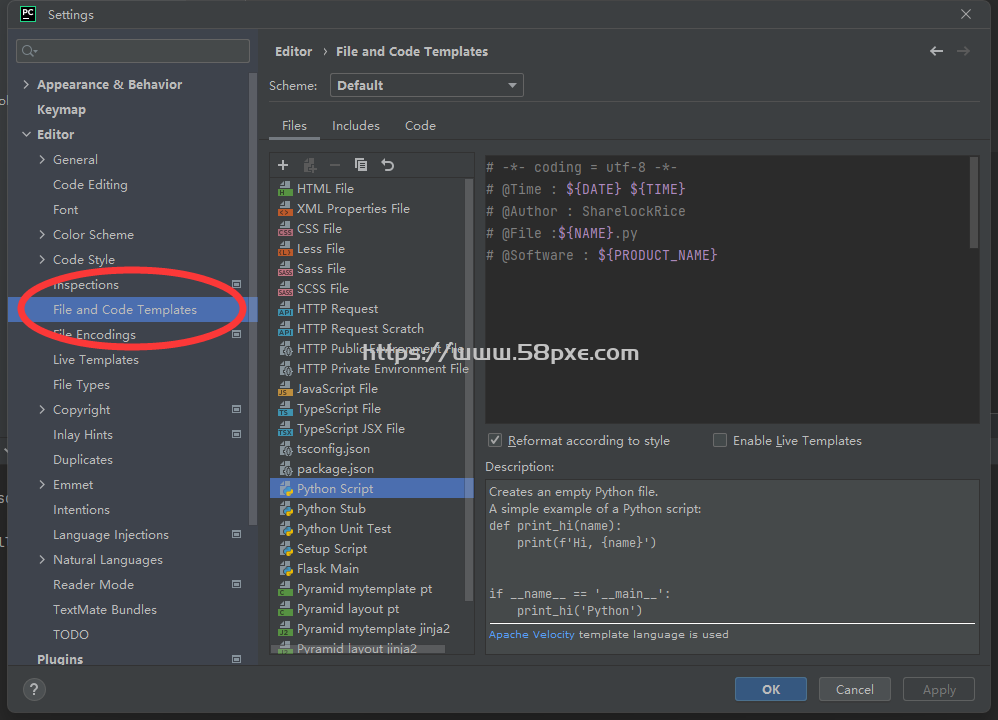Select HTTP Private Environment File template
998x720 pixels.
(x=383, y=369)
